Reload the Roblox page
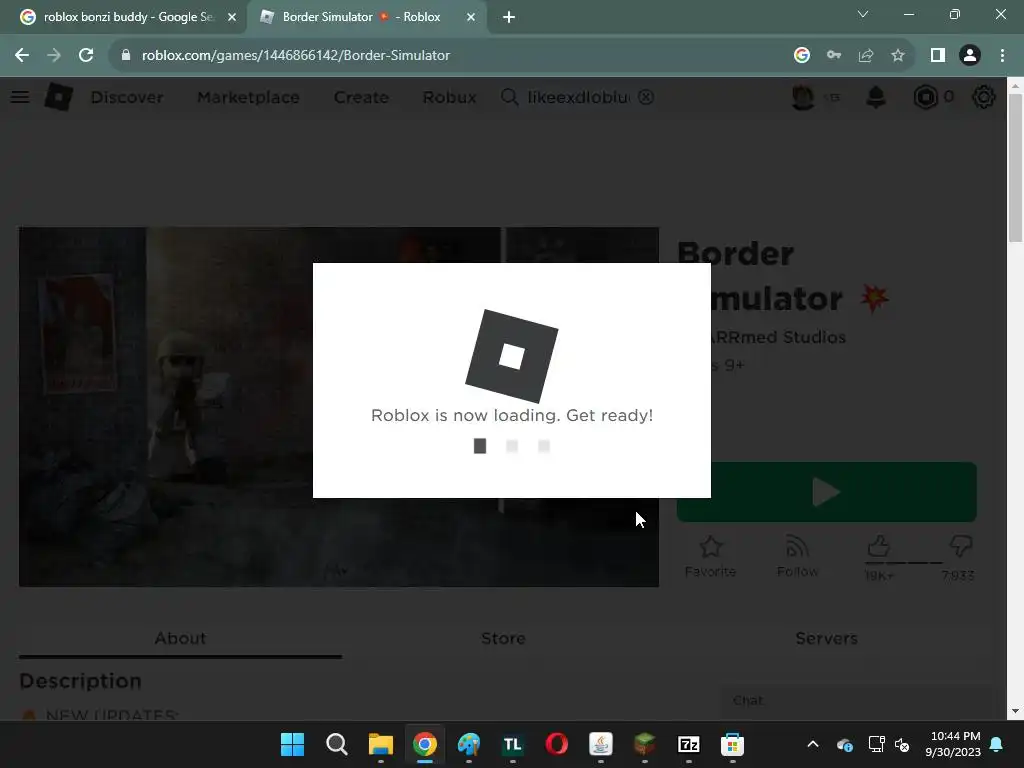The width and height of the screenshot is (1024, 768). tap(86, 56)
